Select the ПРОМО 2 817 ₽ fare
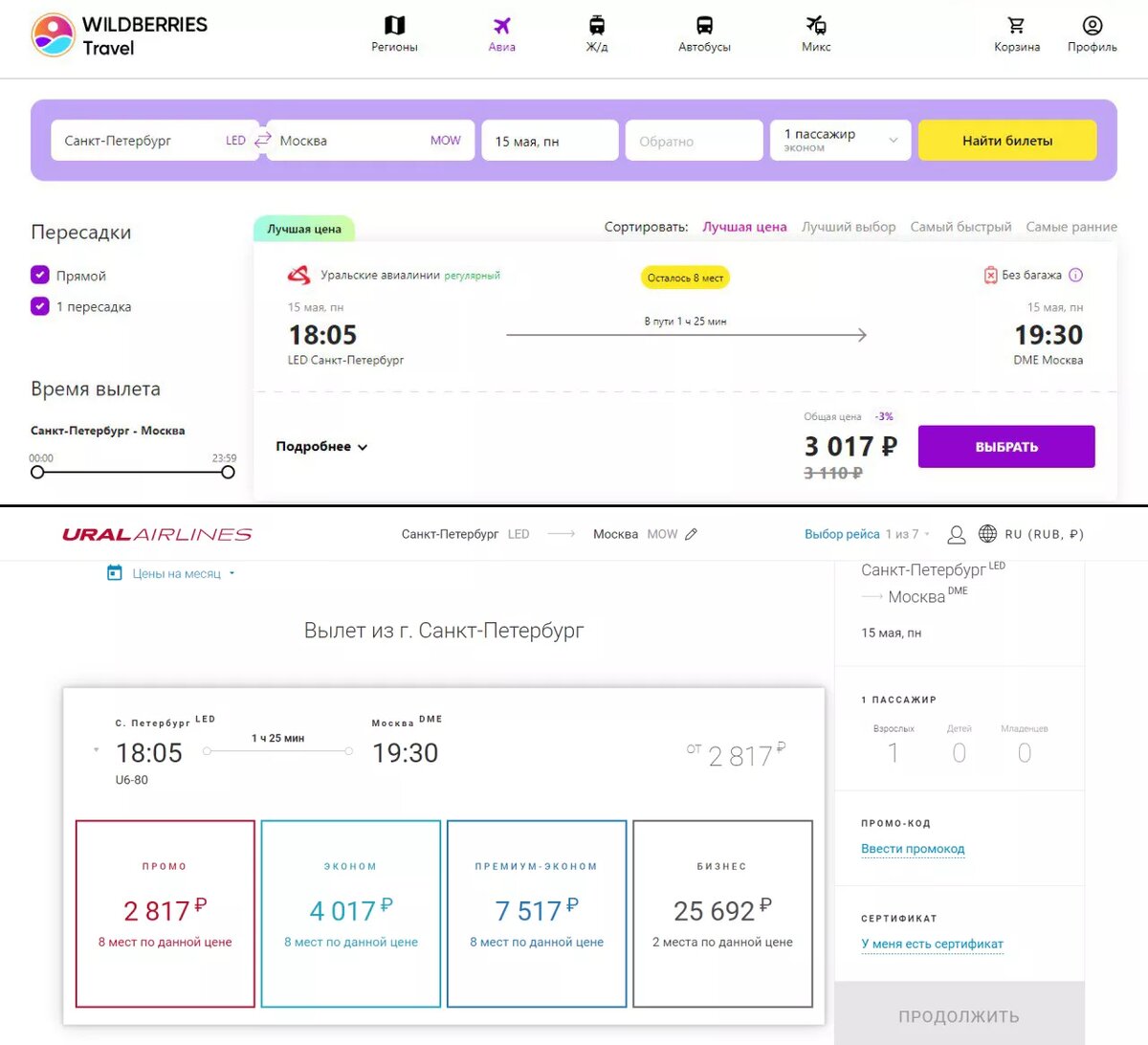This screenshot has width=1148, height=1045. click(166, 914)
